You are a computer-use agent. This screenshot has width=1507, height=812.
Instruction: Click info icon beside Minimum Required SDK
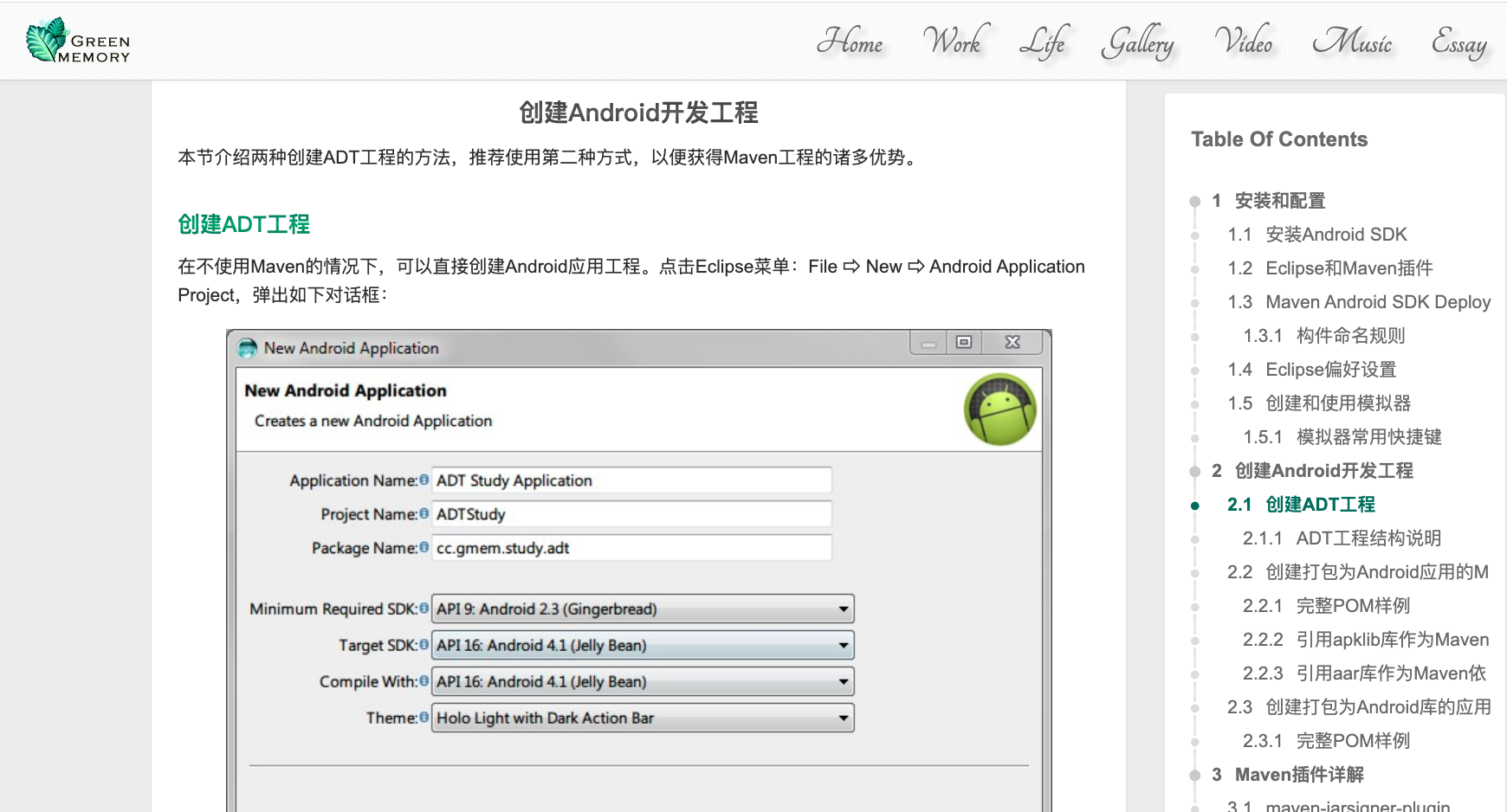[x=424, y=609]
